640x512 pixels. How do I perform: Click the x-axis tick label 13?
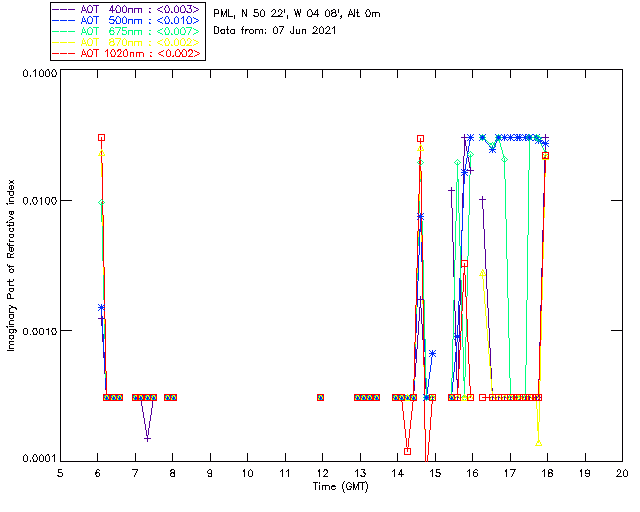[x=360, y=473]
